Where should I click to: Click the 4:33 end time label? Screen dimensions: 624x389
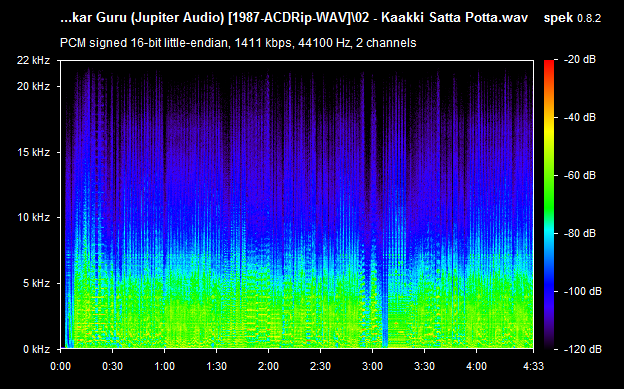point(533,366)
